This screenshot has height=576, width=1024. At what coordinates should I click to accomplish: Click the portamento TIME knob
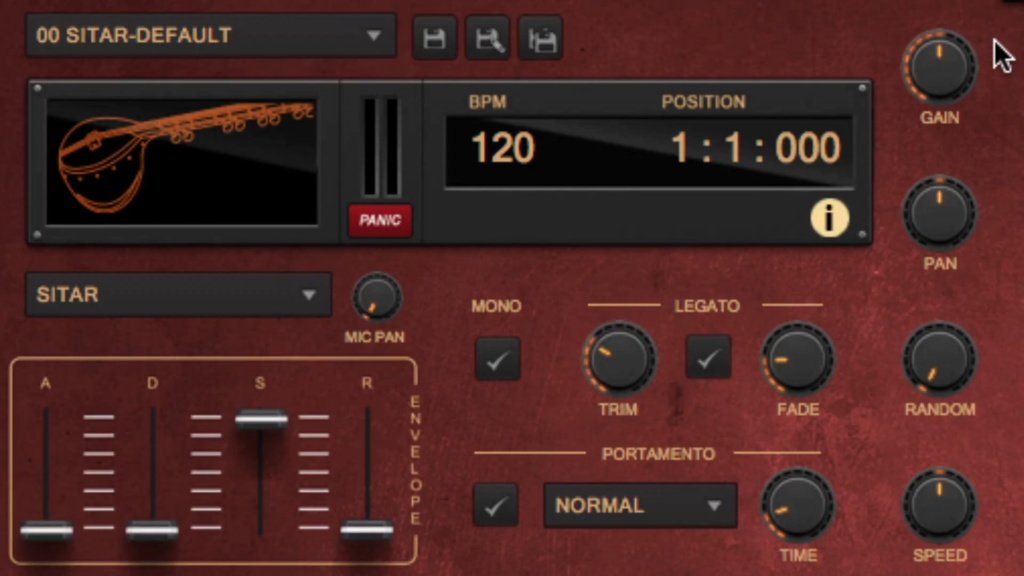[x=797, y=505]
